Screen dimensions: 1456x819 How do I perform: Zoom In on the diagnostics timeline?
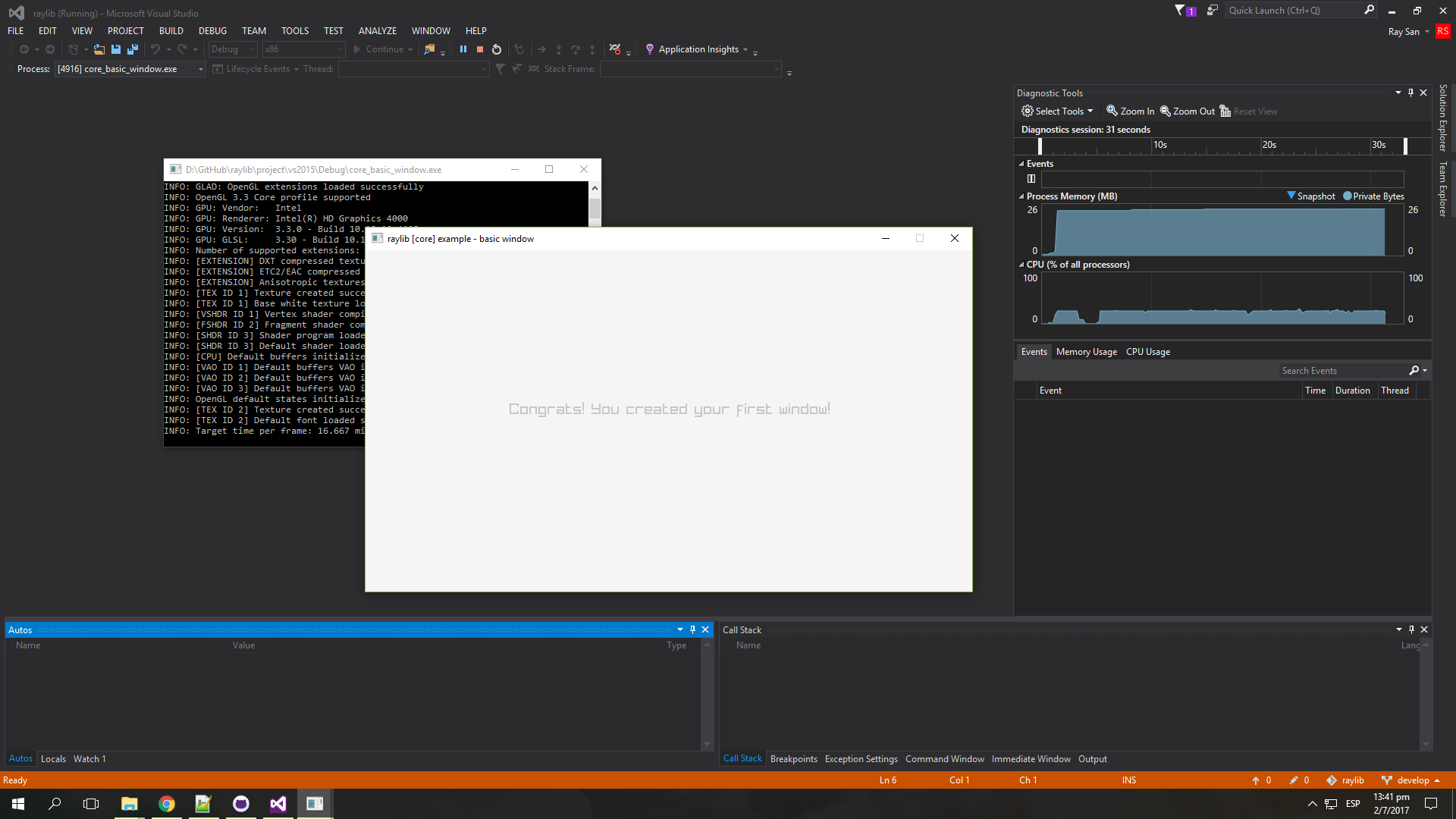1129,111
